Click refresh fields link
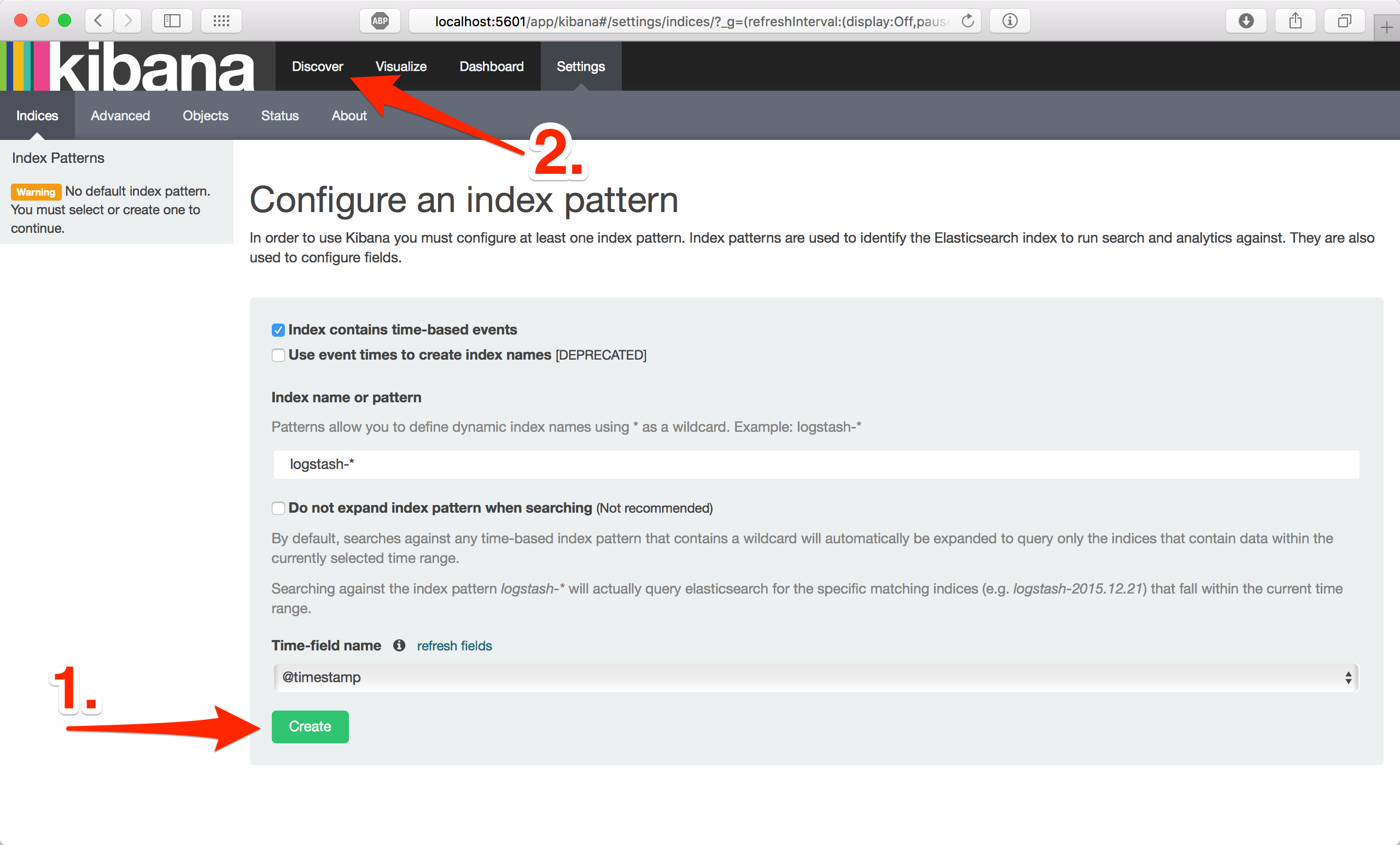Viewport: 1400px width, 845px height. tap(454, 645)
